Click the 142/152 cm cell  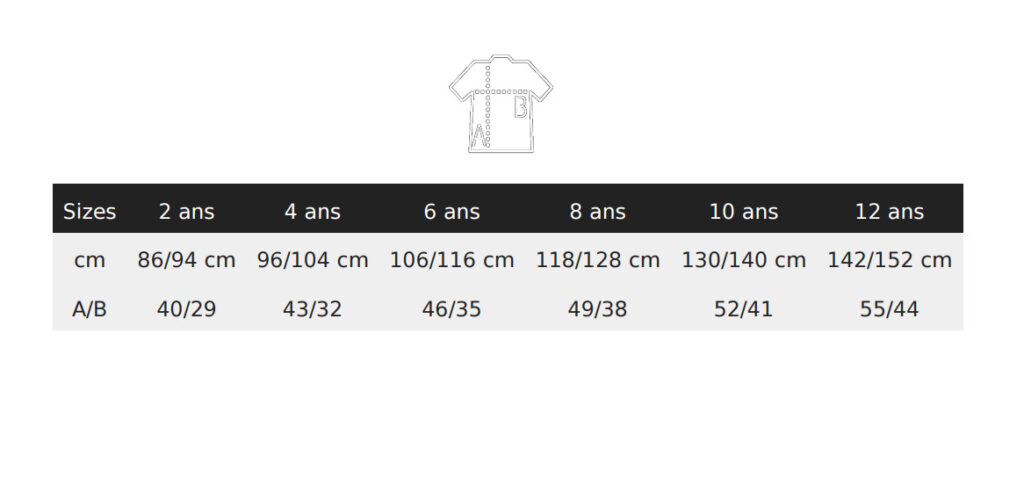pyautogui.click(x=889, y=260)
